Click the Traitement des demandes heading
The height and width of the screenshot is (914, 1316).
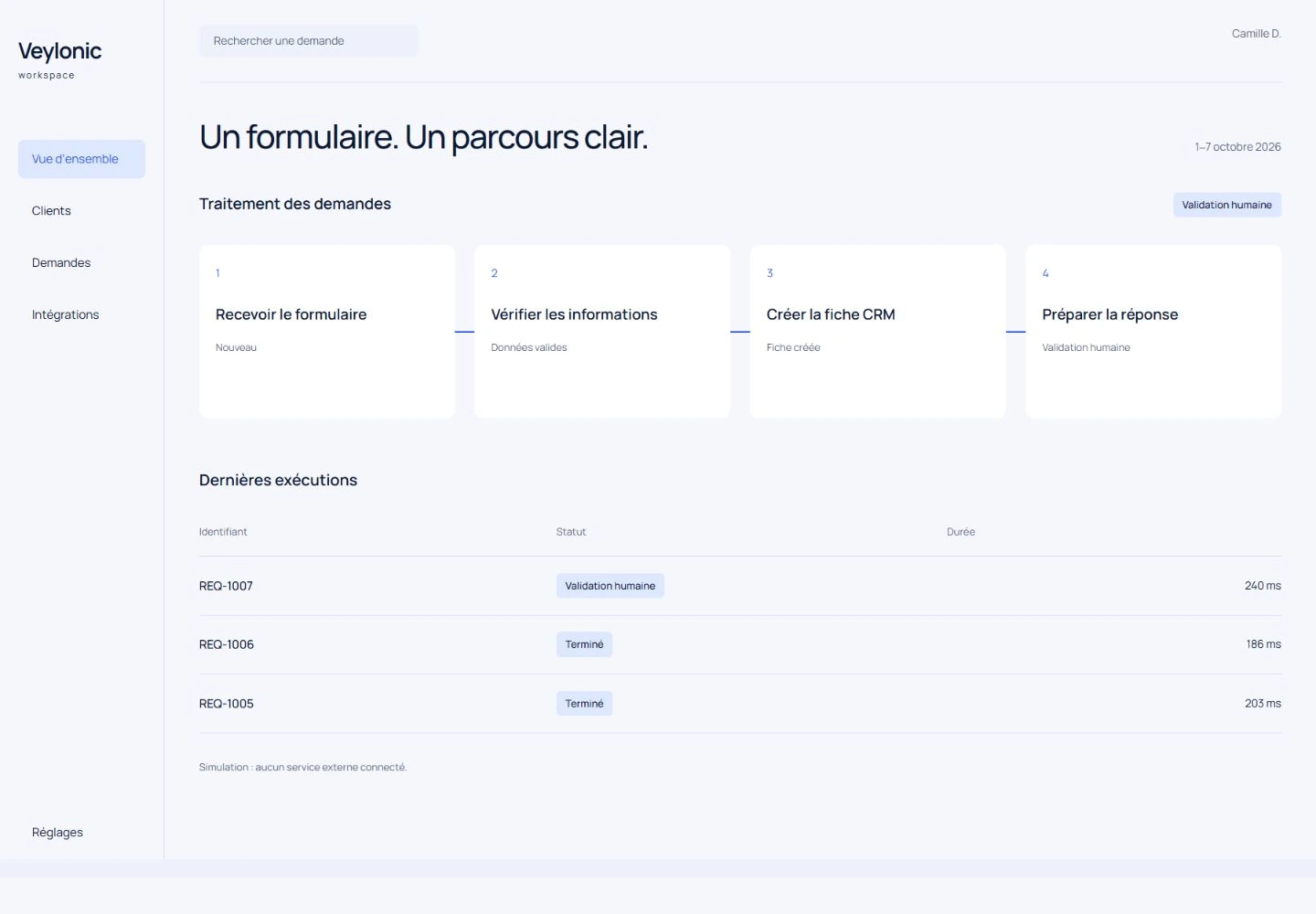(x=295, y=204)
